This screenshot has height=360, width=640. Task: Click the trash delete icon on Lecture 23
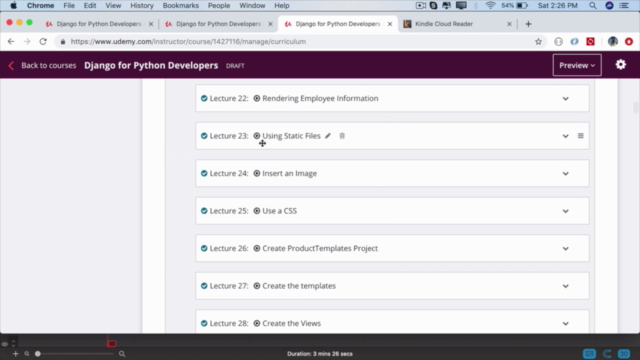tap(342, 136)
